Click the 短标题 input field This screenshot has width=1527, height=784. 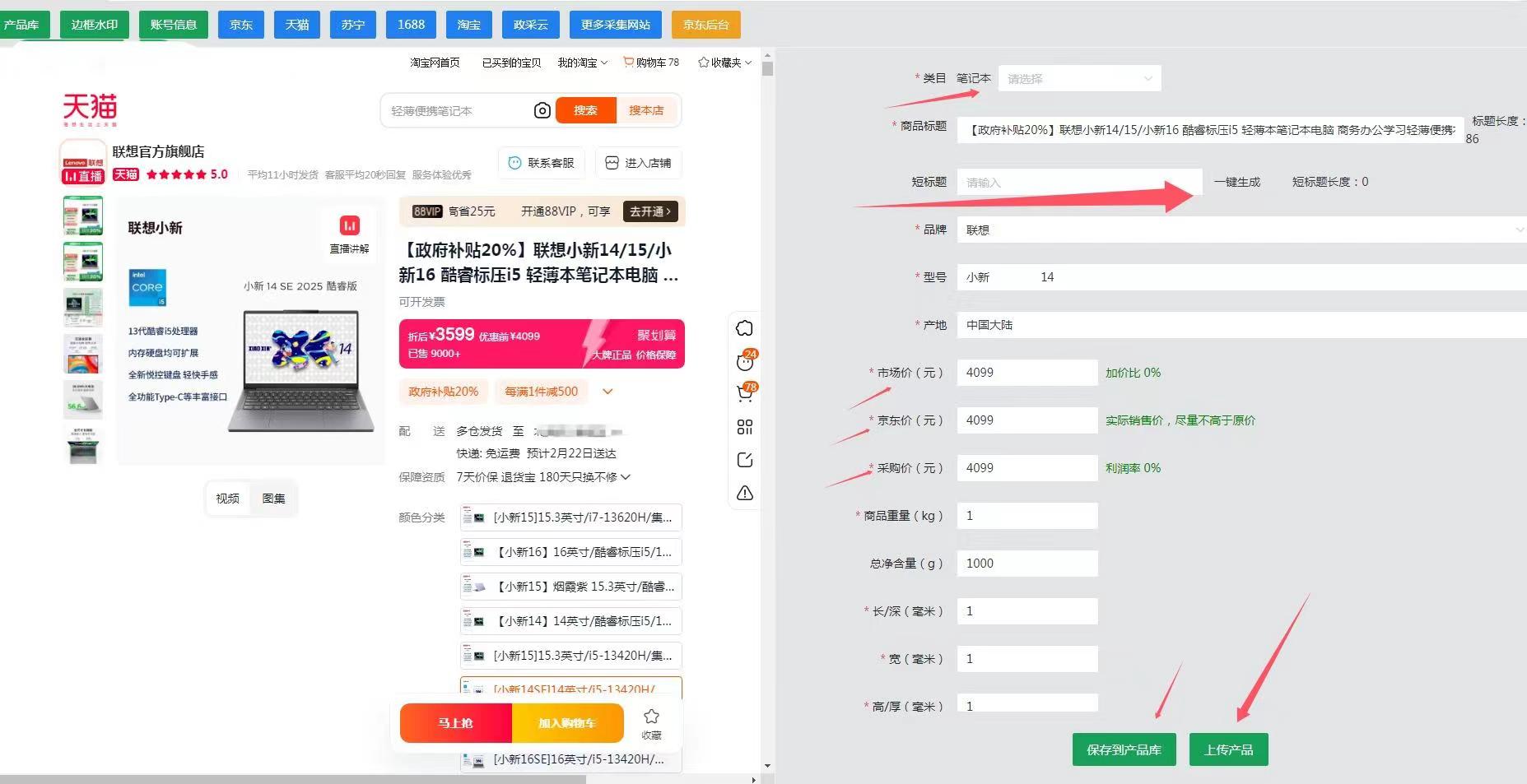coord(1078,183)
